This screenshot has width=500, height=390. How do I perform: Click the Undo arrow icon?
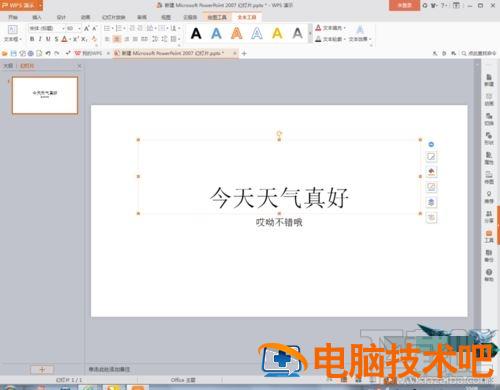[48, 53]
